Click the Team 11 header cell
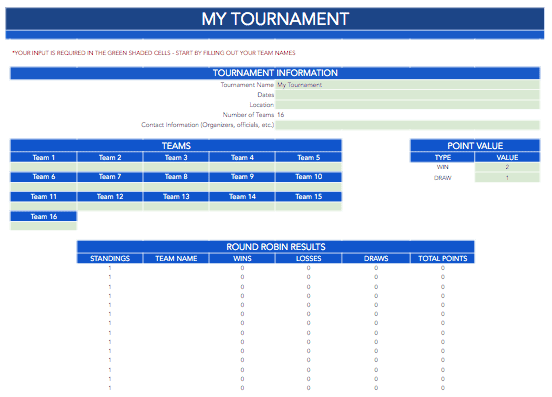Viewport: 552px width, 397px height. click(x=44, y=196)
